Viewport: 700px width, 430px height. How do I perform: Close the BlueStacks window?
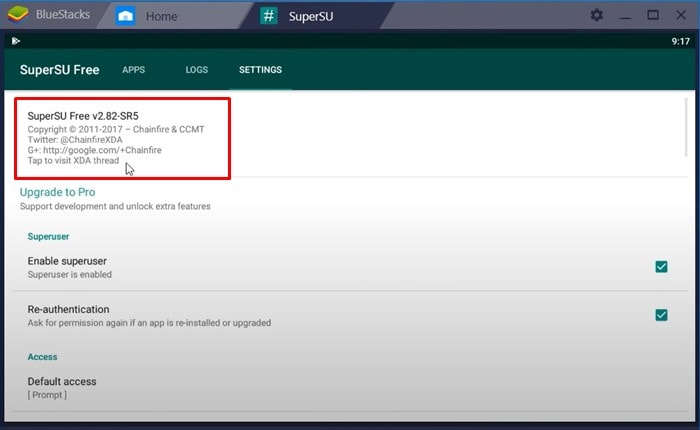coord(680,15)
